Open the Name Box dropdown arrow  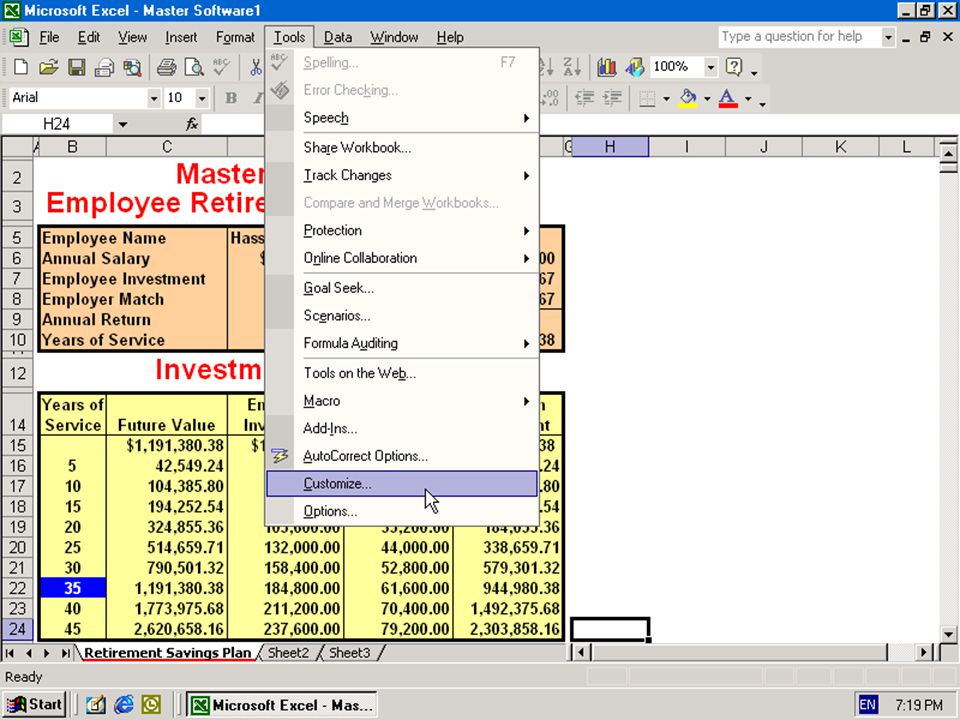(122, 124)
